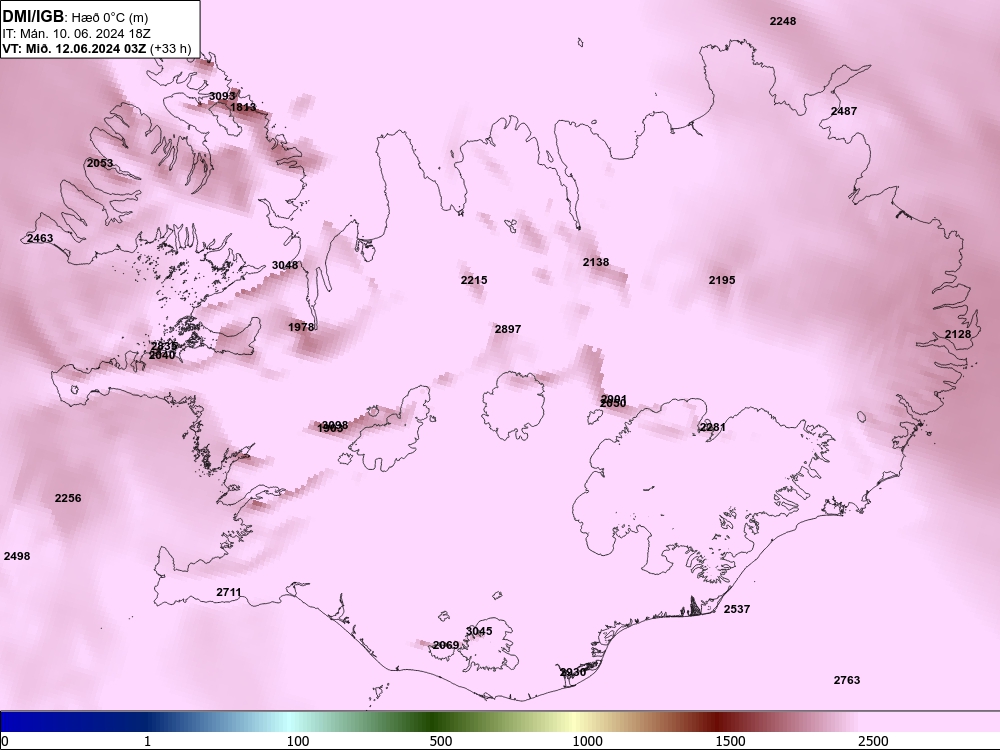Click the 2256 value over the sea
This screenshot has height=750, width=1000.
pos(68,498)
